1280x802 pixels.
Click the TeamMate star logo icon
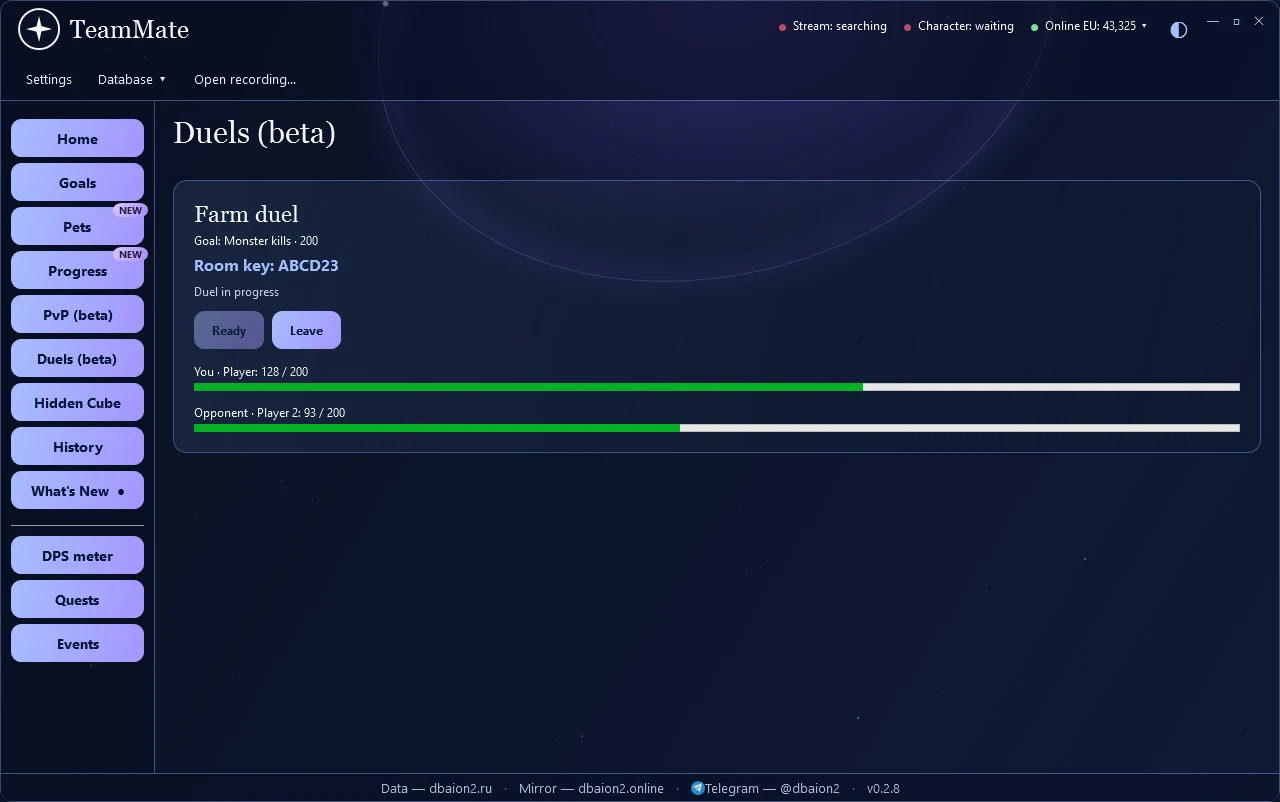tap(39, 30)
